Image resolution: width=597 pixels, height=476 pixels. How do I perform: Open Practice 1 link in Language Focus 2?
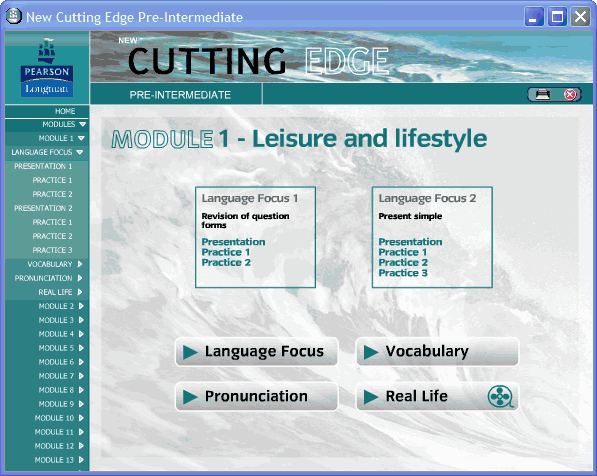(403, 252)
